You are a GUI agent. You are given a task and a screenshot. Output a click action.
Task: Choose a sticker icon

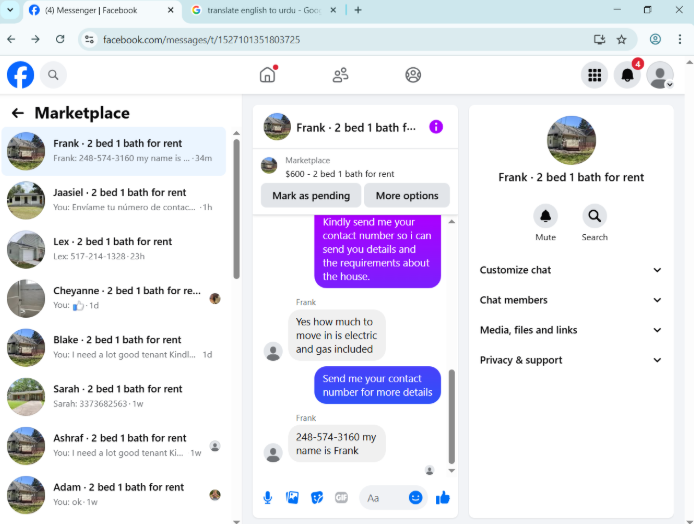coord(317,498)
